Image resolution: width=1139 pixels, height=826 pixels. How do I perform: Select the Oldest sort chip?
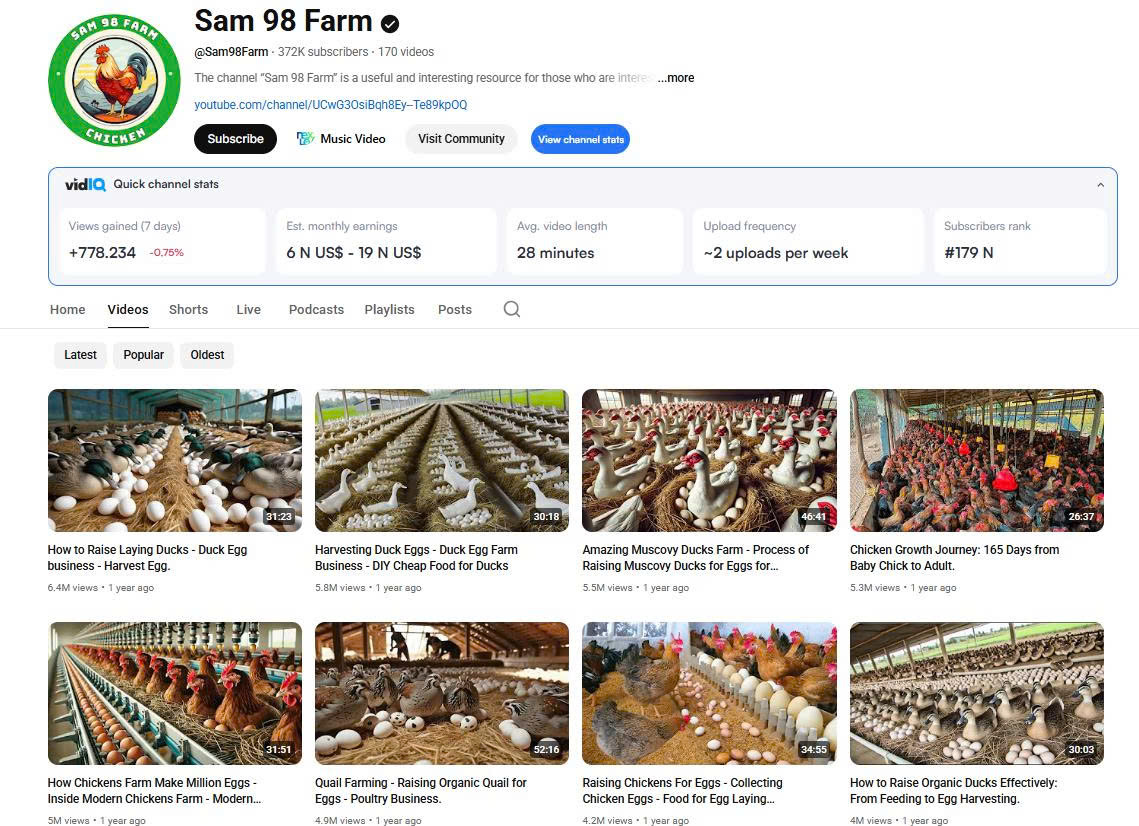pyautogui.click(x=207, y=355)
